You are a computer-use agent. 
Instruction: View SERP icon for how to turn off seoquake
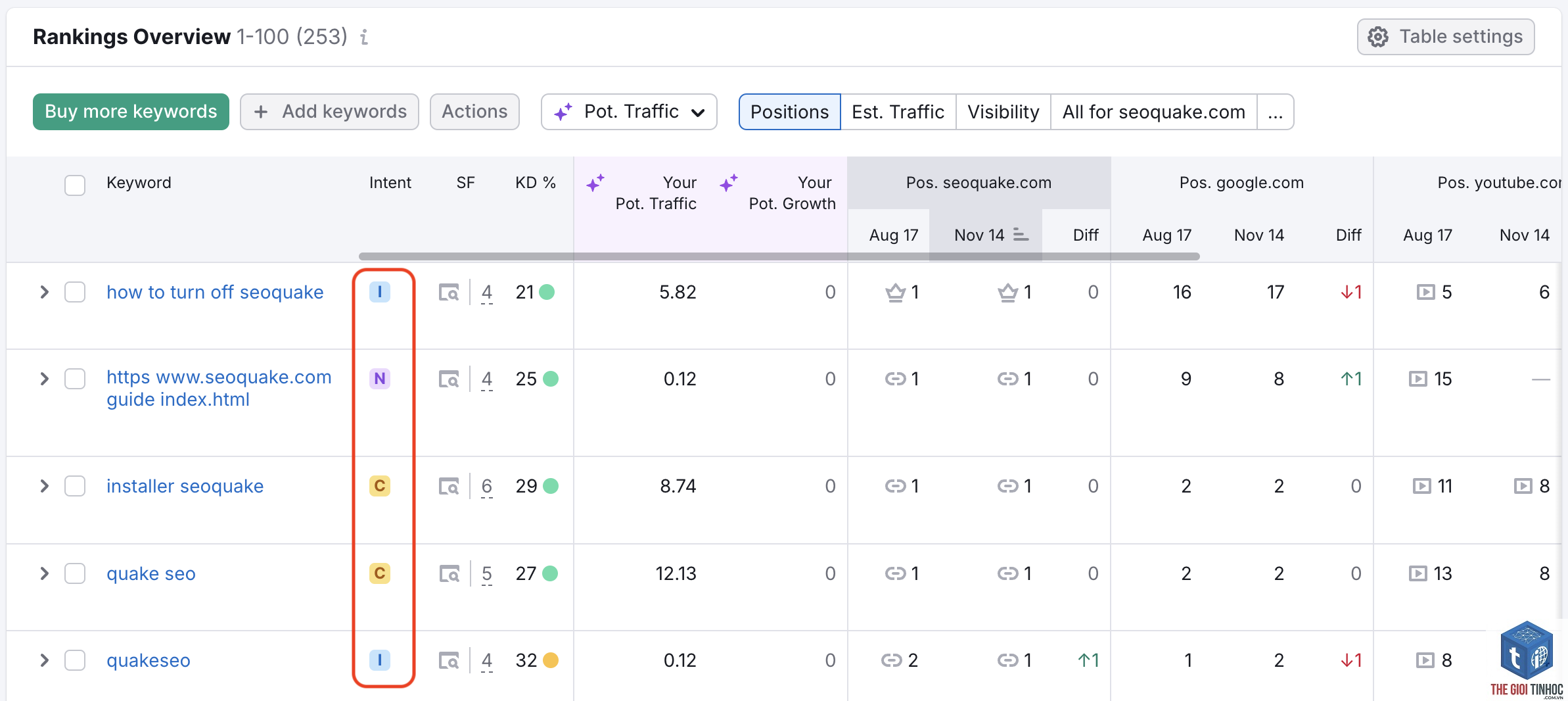[x=449, y=292]
